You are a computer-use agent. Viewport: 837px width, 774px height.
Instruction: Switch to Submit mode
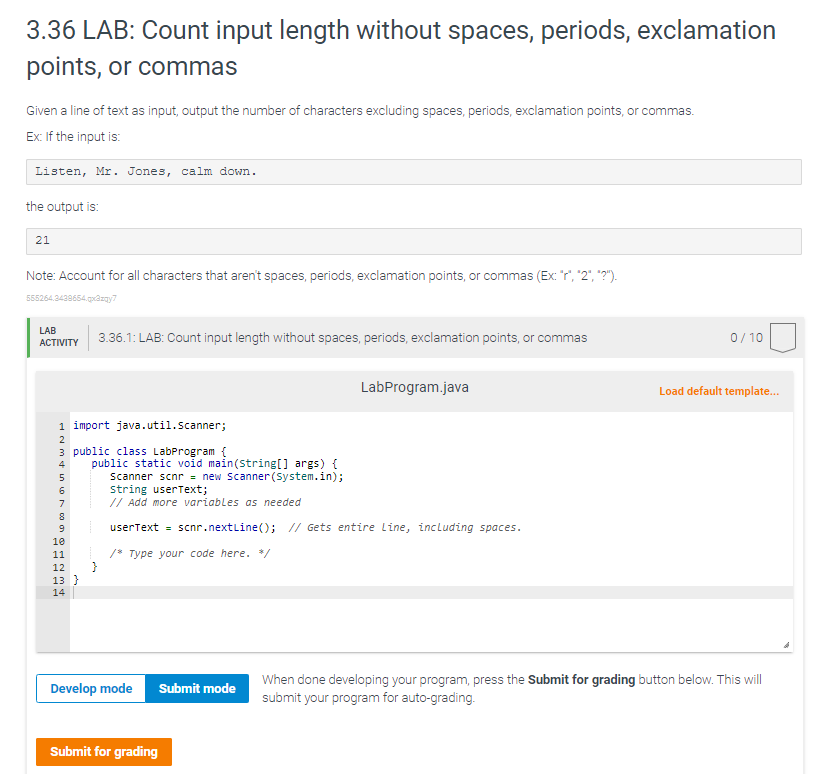[197, 688]
